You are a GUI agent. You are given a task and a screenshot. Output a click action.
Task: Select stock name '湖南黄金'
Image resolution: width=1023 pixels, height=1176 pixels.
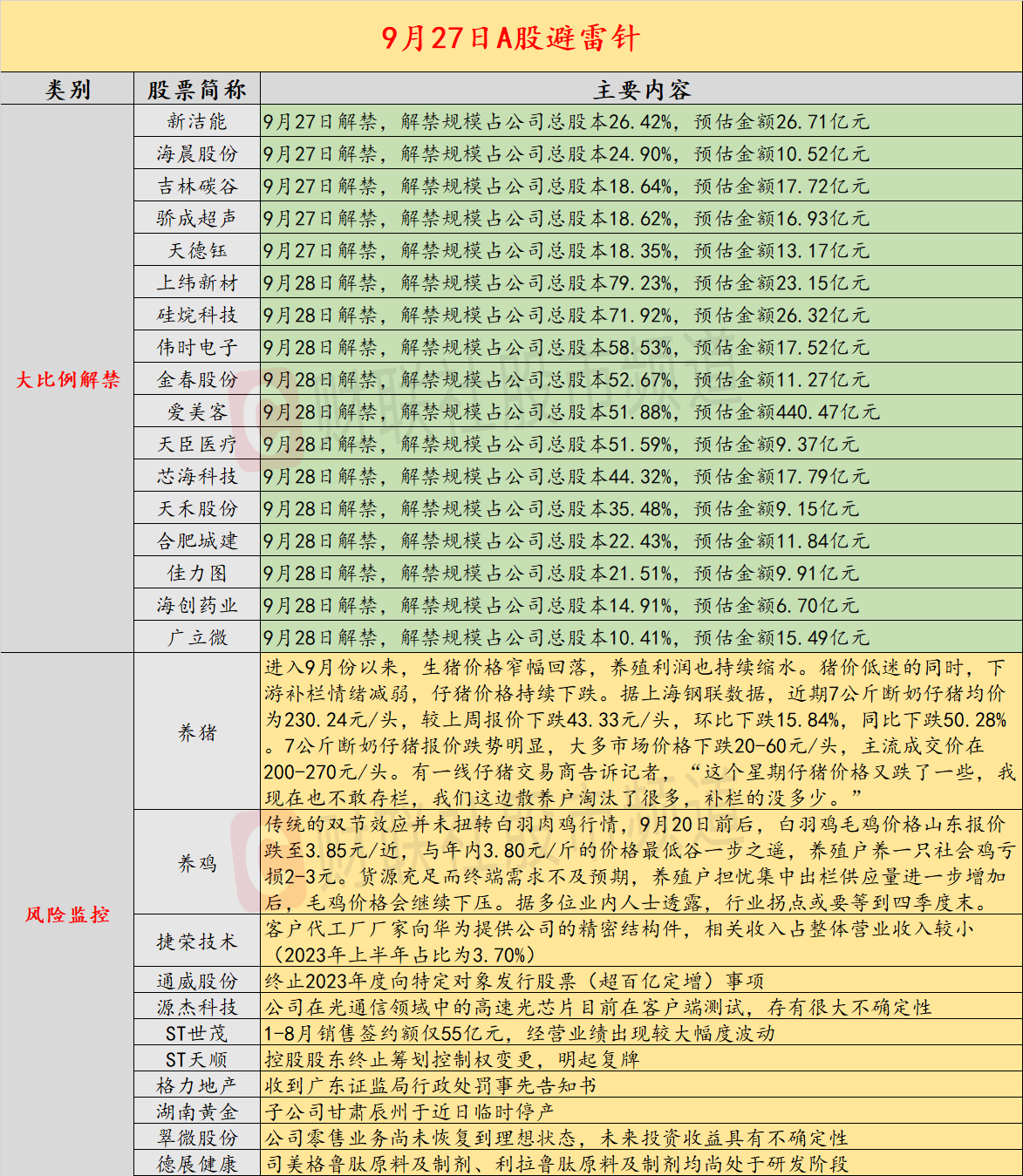point(197,1112)
